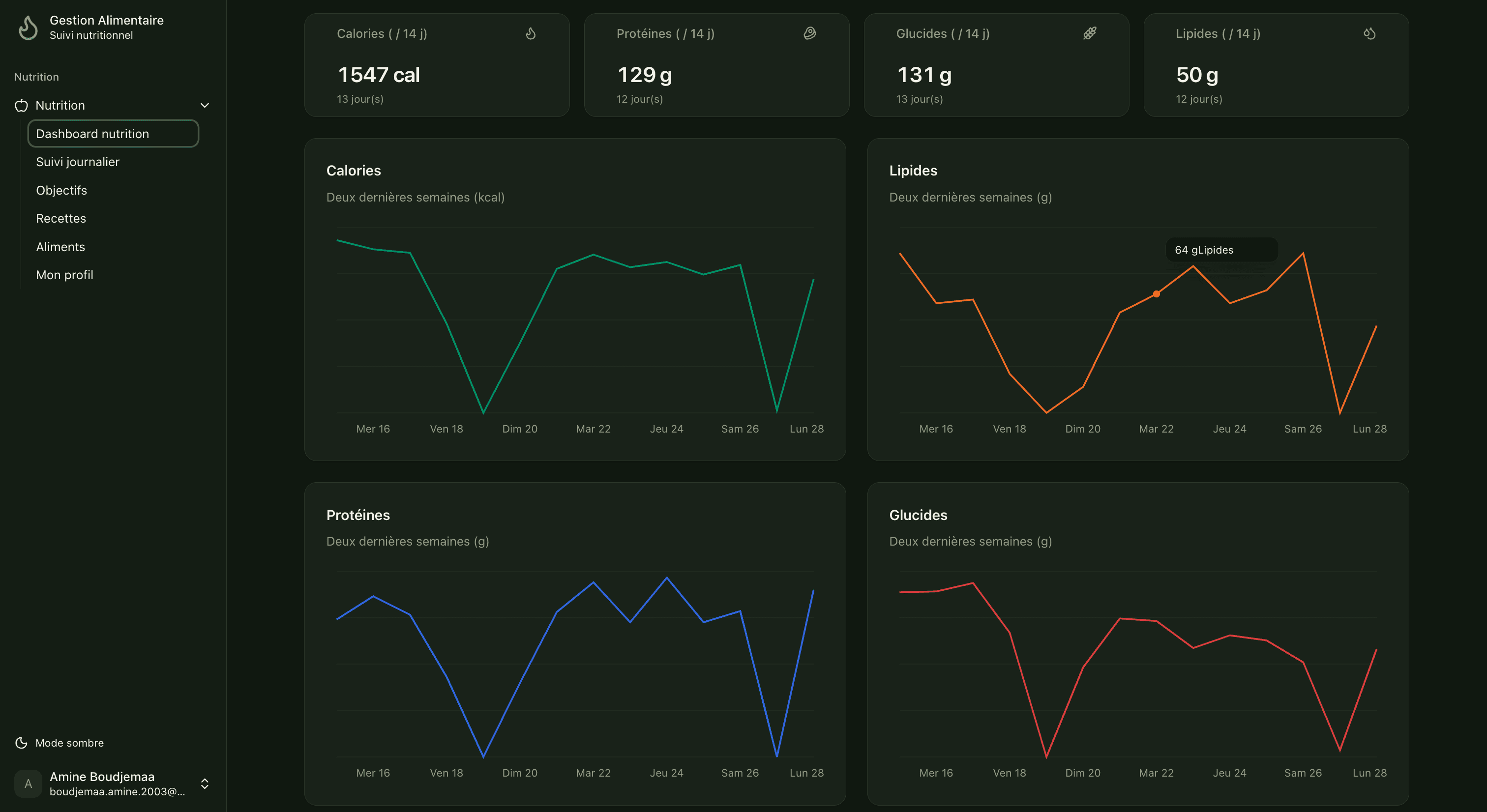The width and height of the screenshot is (1487, 812).
Task: Collapse the Nutrition section chevron
Action: tap(205, 106)
